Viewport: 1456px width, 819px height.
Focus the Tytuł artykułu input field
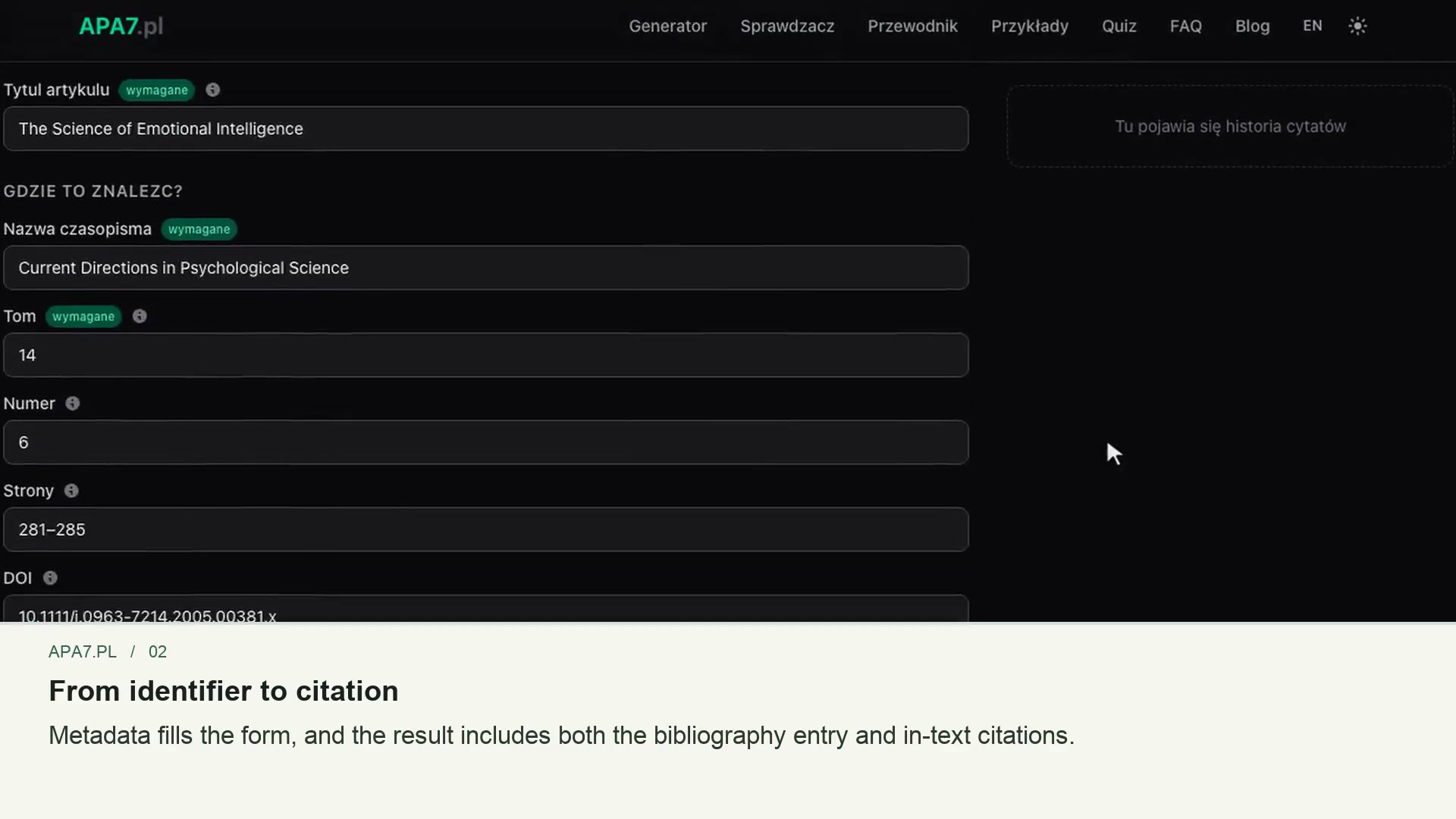[x=486, y=128]
